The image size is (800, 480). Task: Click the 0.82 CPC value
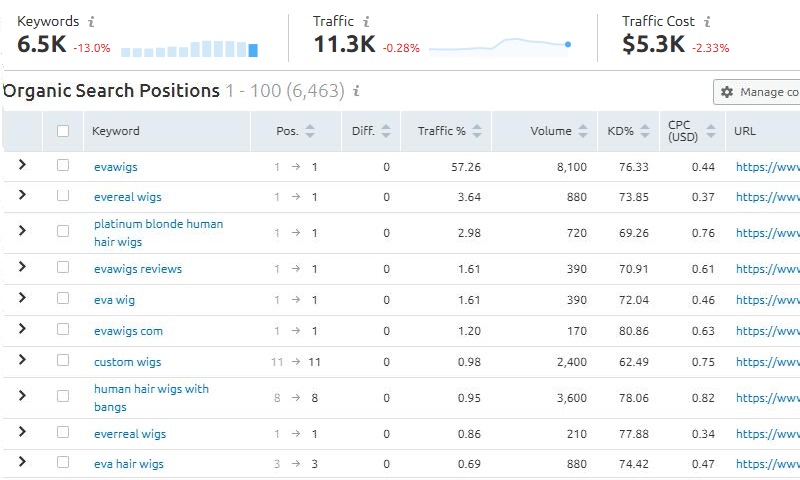pos(703,398)
